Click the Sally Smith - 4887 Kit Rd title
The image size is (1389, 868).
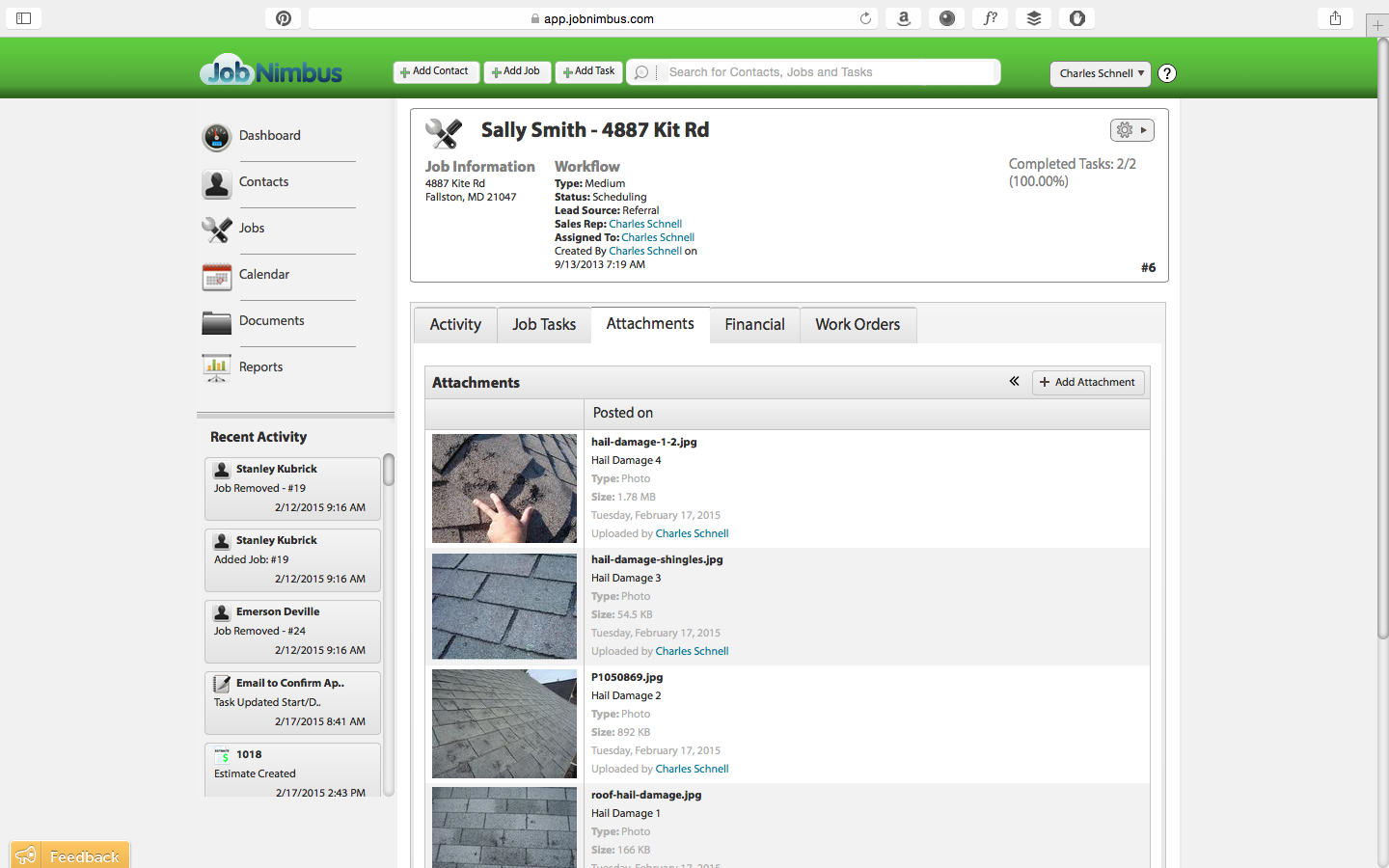pos(595,130)
